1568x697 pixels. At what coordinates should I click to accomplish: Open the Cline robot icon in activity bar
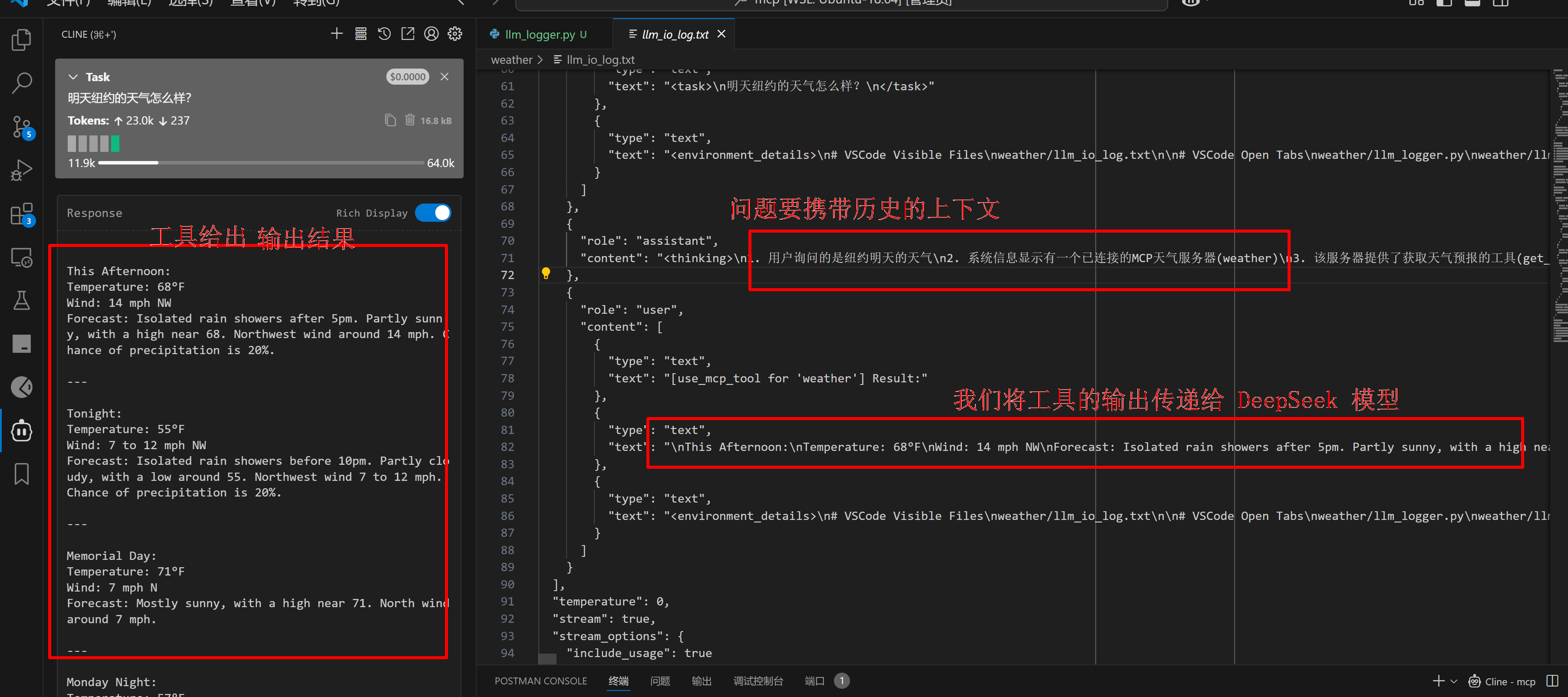[21, 431]
